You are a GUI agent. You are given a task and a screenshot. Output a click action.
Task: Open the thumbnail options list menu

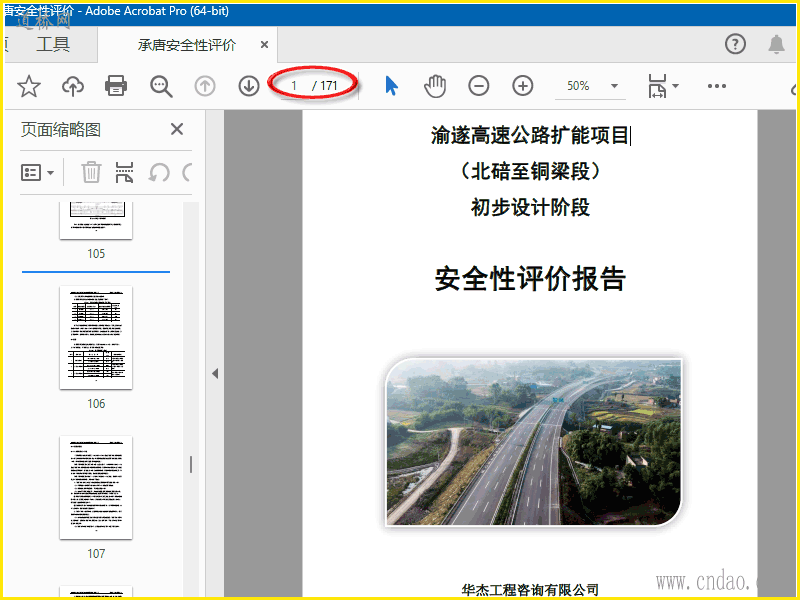(x=37, y=172)
